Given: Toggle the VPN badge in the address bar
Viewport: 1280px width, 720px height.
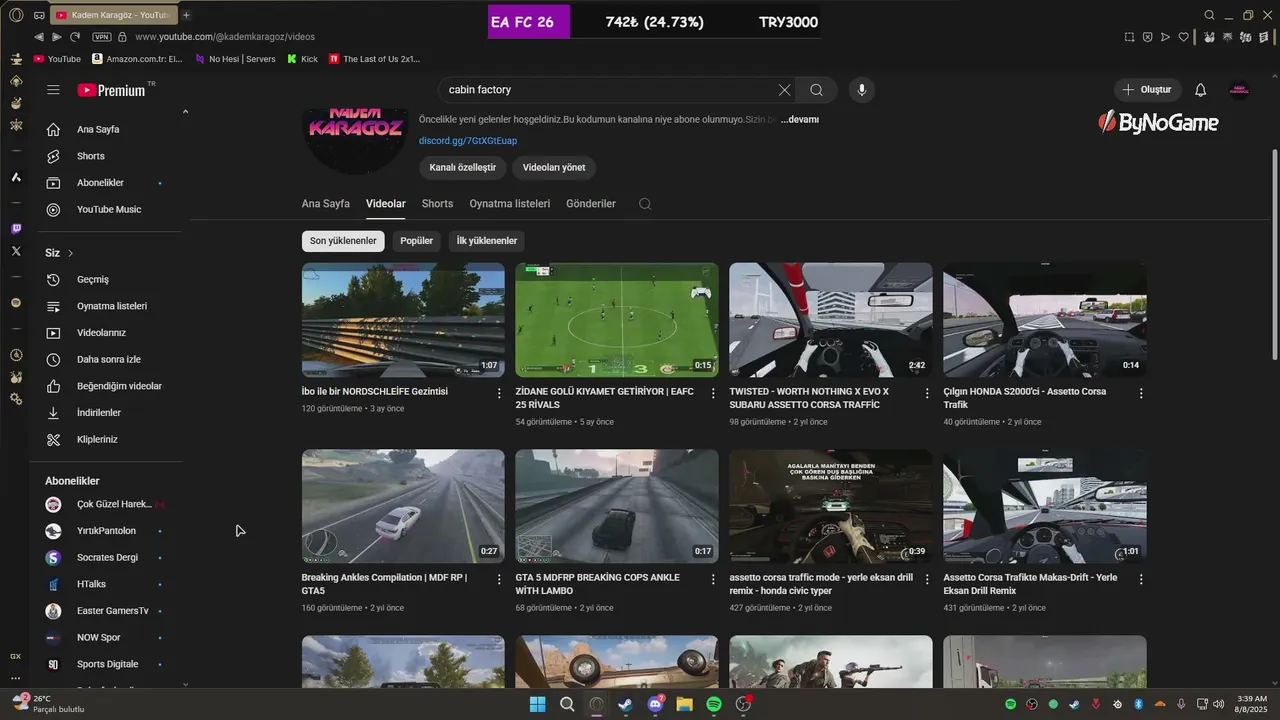Looking at the screenshot, I should point(101,37).
